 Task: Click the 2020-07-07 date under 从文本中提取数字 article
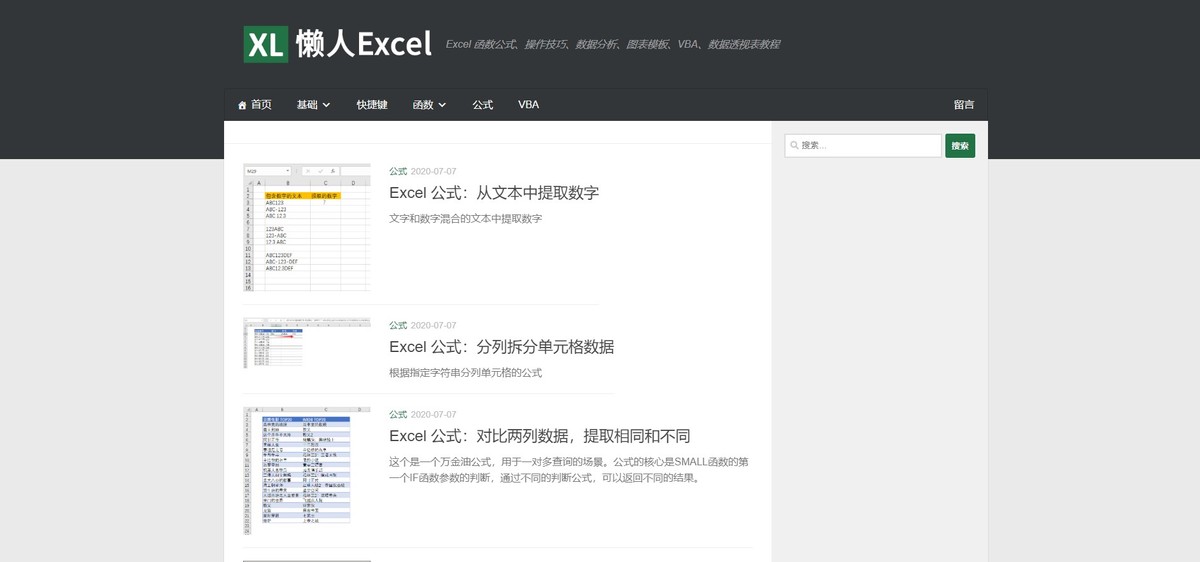[x=433, y=171]
